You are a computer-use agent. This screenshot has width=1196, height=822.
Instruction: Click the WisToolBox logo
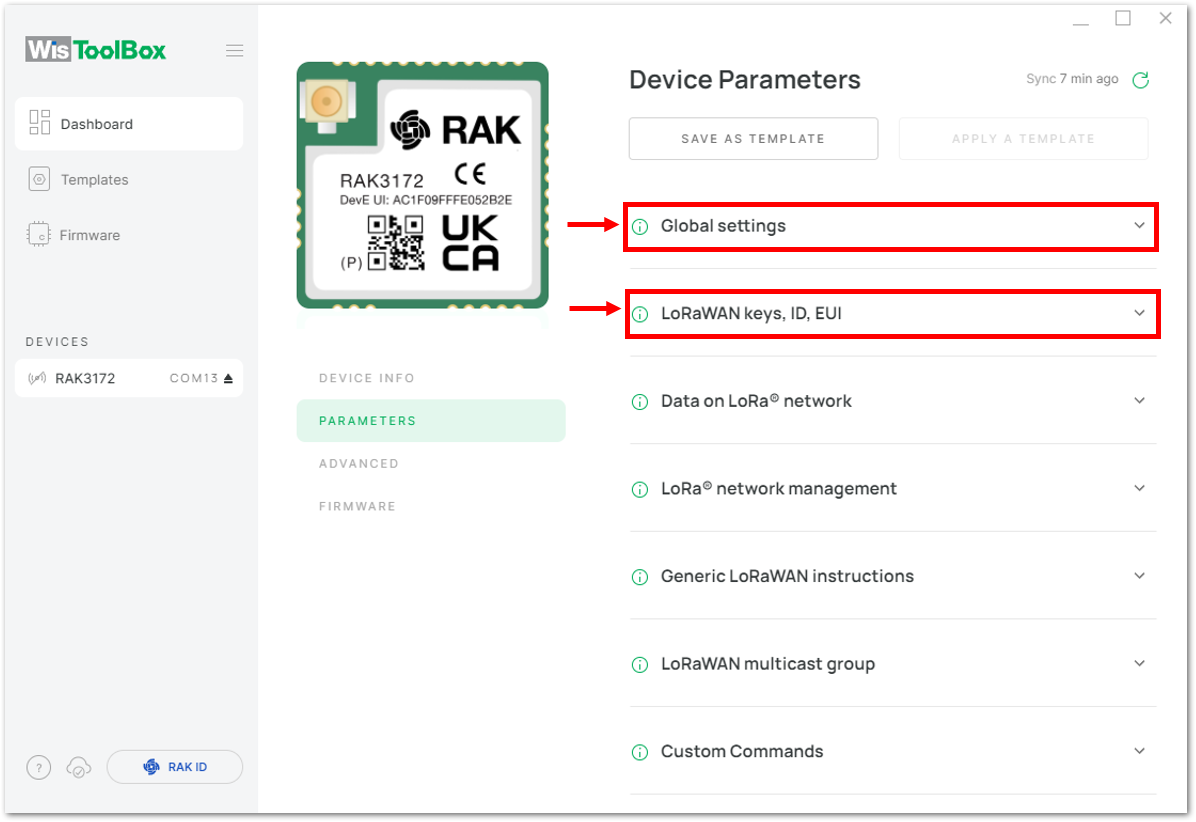click(x=95, y=50)
